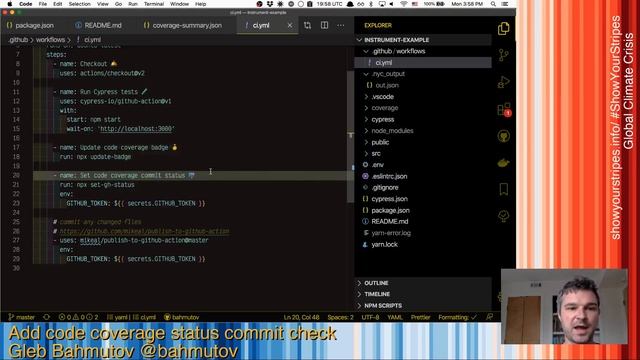This screenshot has height=360, width=640.
Task: Open the Terminal menu
Action: (154, 4)
